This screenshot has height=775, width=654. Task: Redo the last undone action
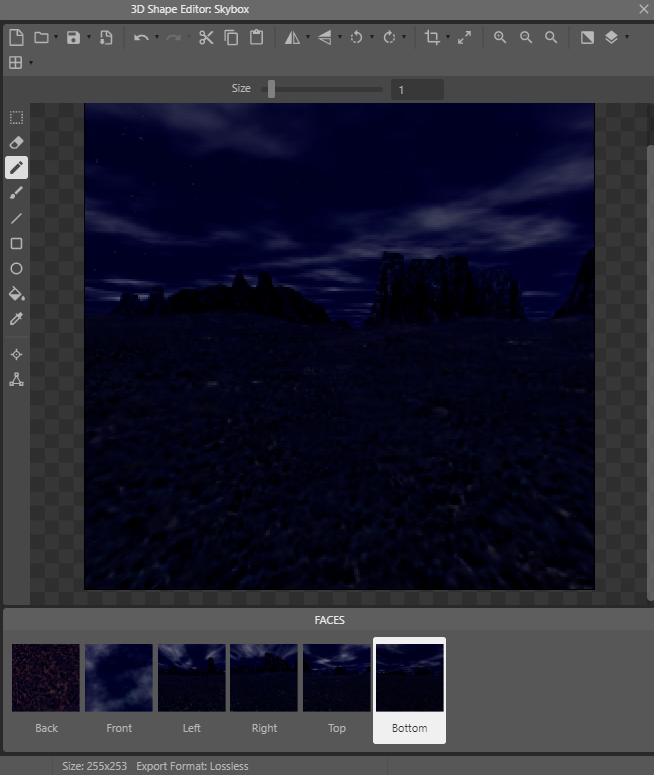coord(173,38)
